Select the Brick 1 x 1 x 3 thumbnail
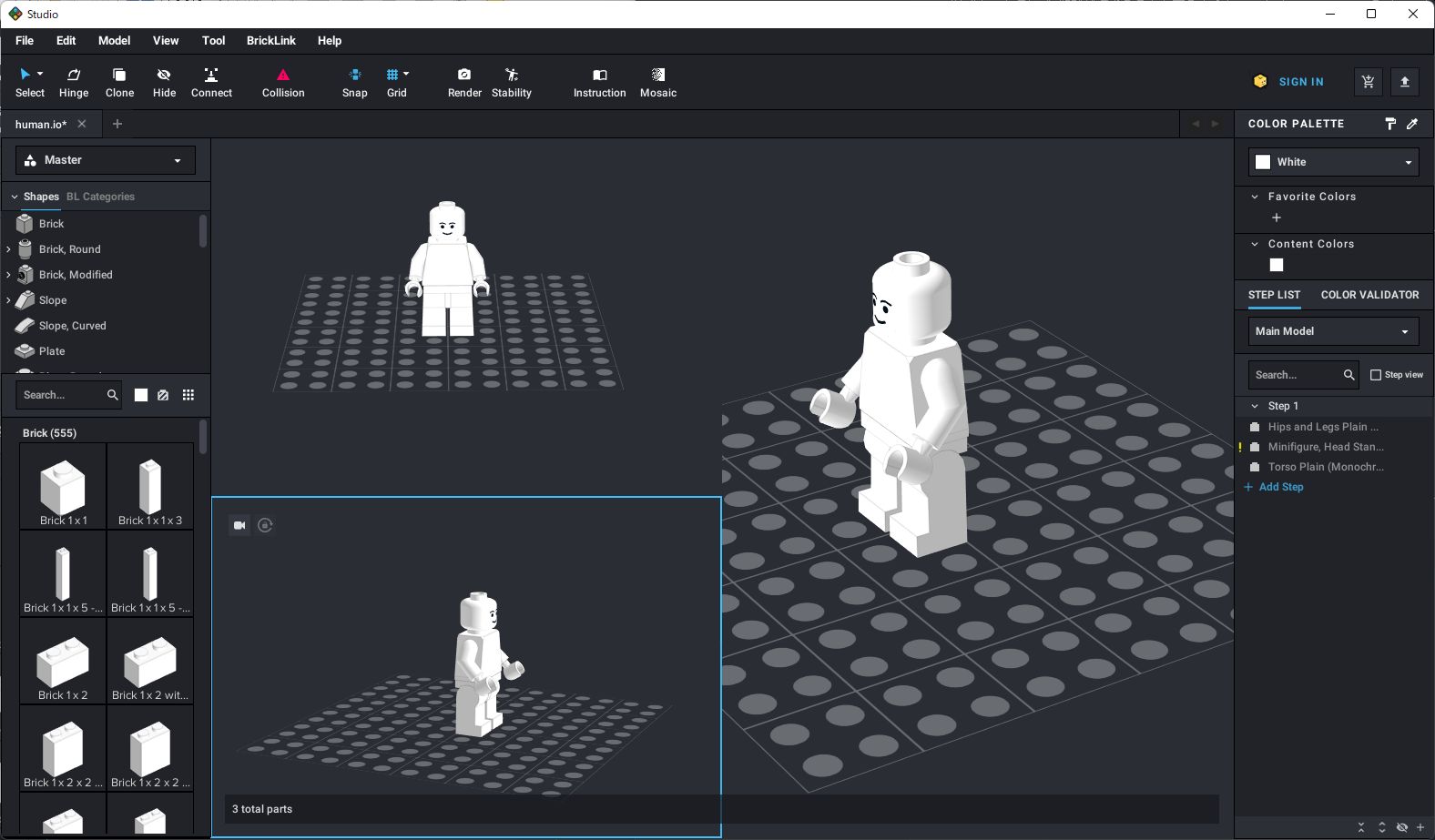 (x=150, y=486)
